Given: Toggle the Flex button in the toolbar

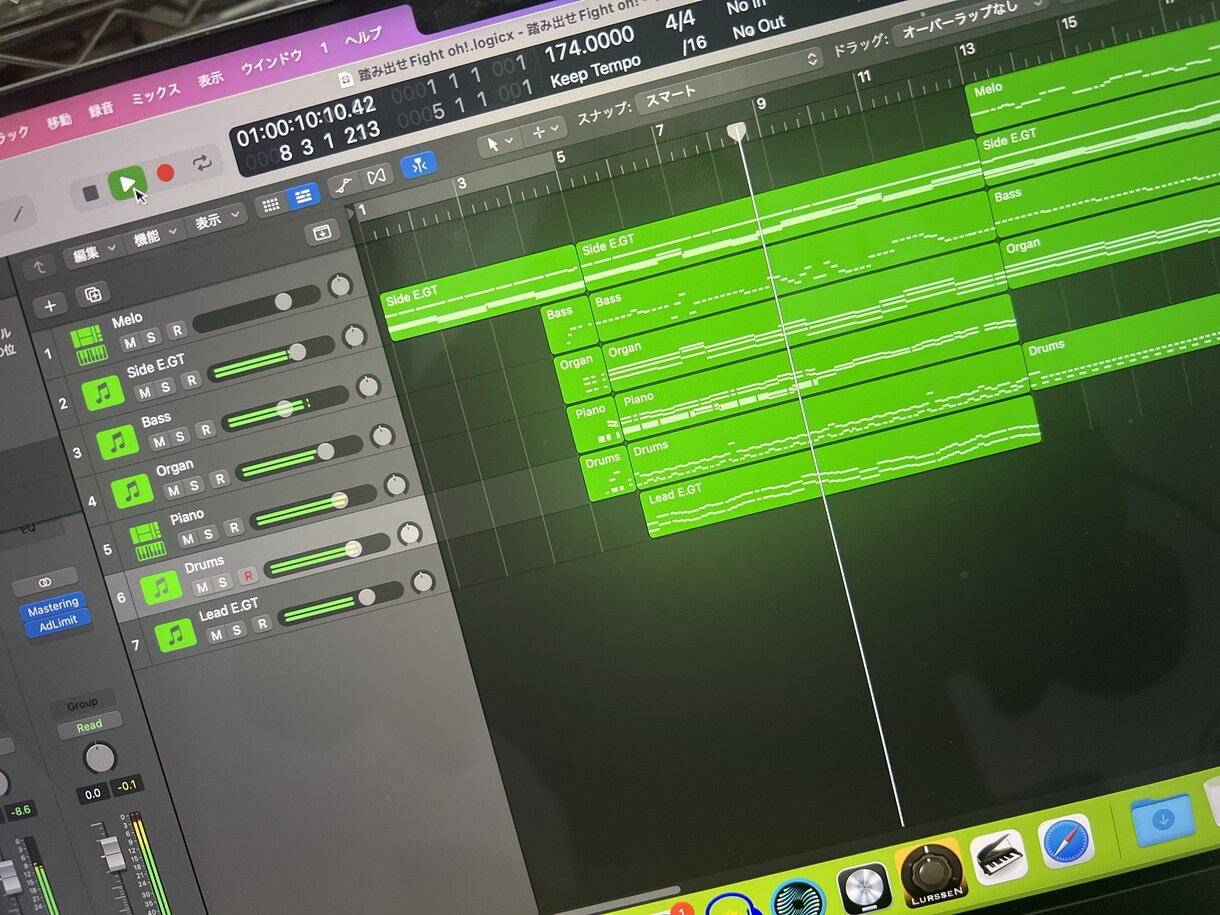Looking at the screenshot, I should [x=376, y=176].
